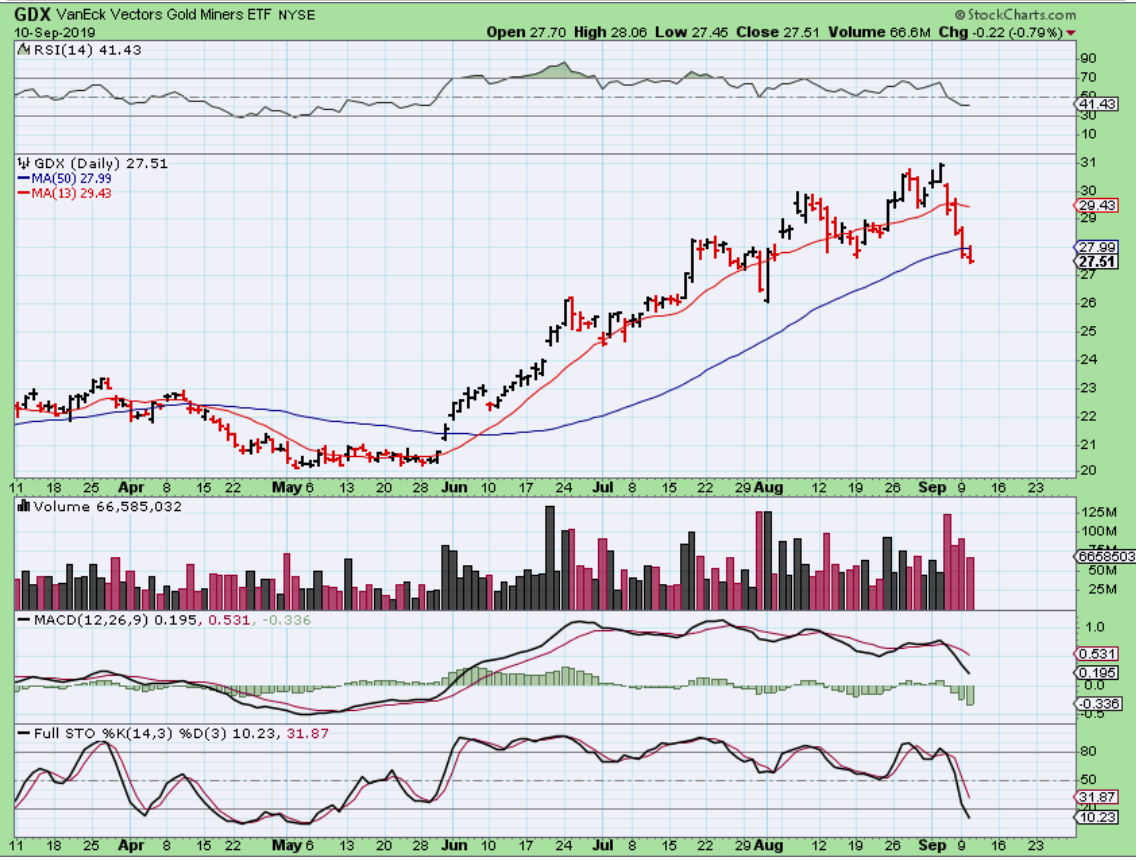Click the black line marker before MACD(12,26,9)
The height and width of the screenshot is (860, 1136).
[x=24, y=620]
